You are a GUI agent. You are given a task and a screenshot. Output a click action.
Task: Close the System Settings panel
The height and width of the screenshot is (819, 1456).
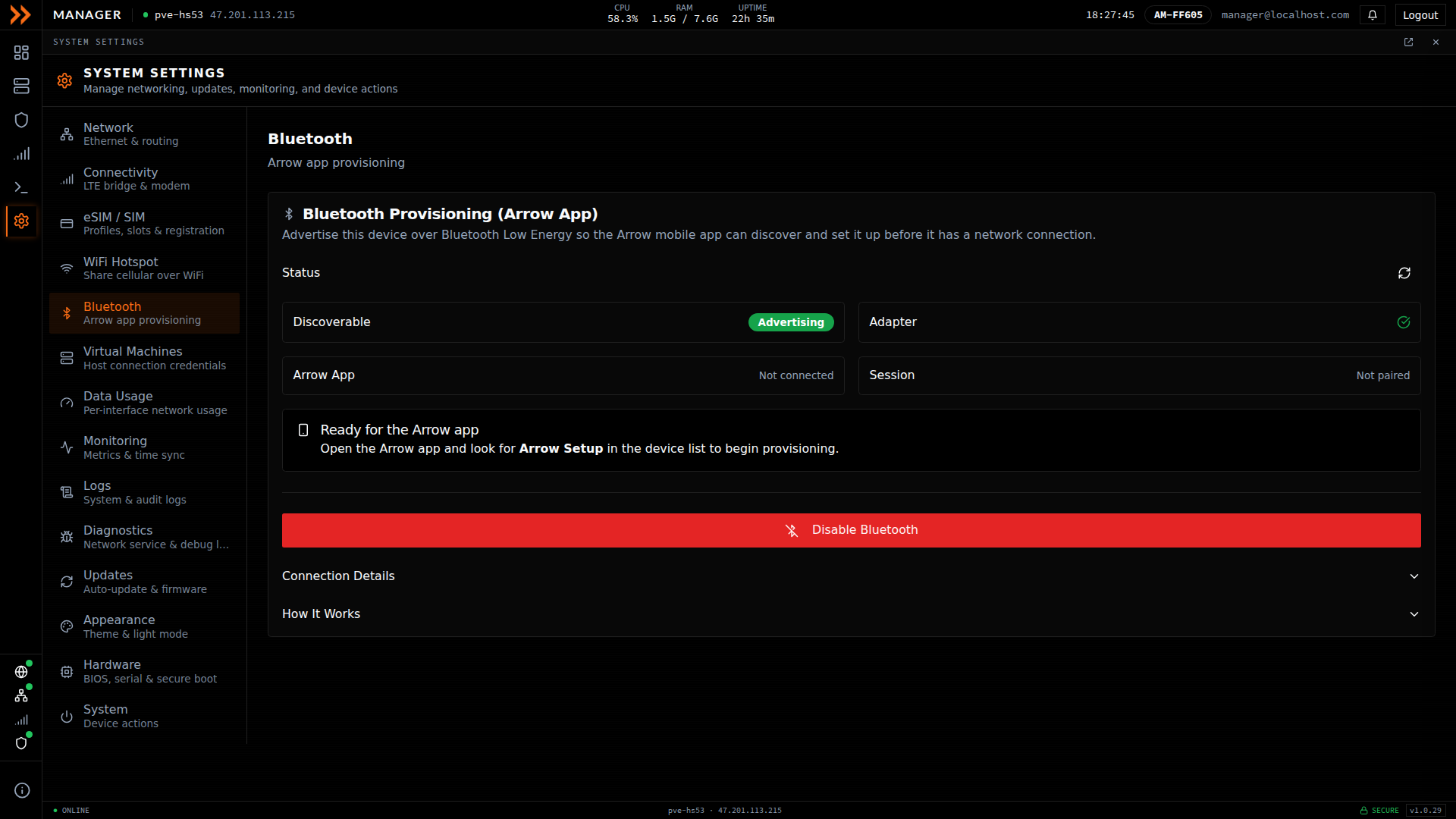1436,42
